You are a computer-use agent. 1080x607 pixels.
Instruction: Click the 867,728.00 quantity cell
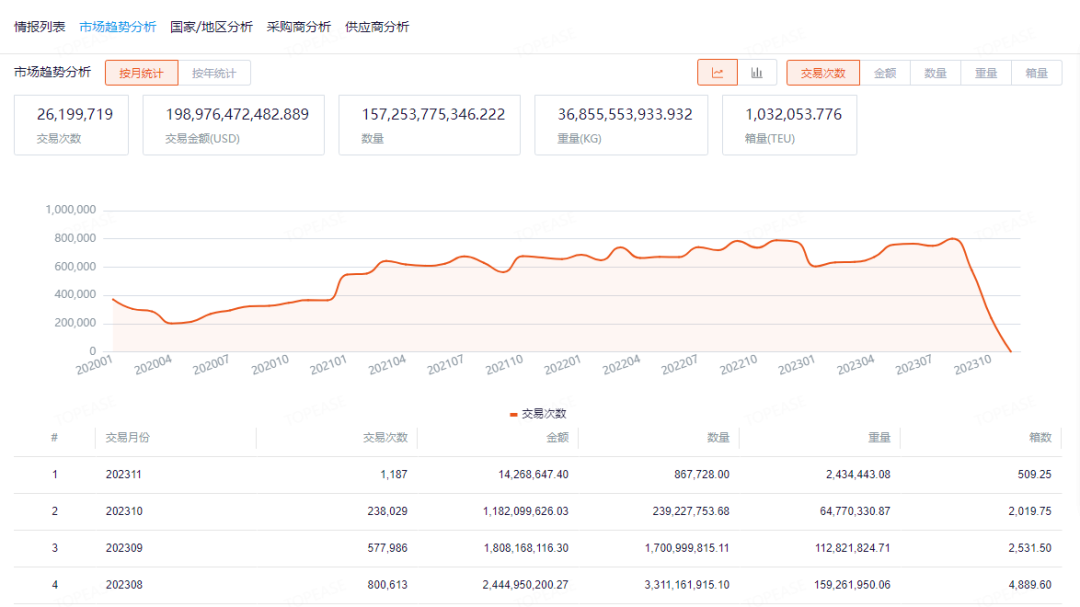(x=702, y=475)
